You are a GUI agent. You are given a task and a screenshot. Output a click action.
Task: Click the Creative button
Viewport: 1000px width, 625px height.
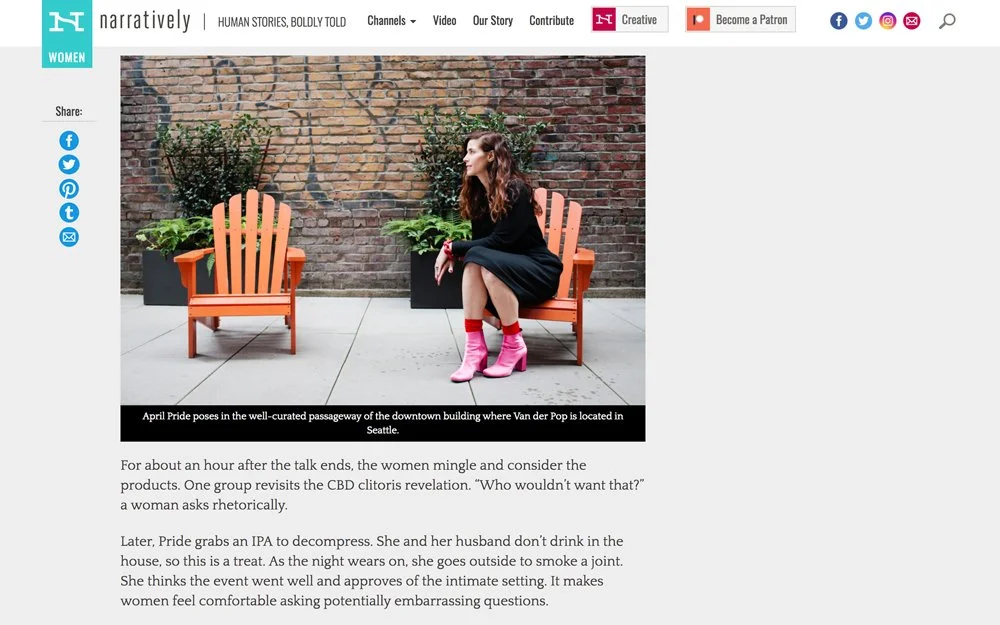pos(629,20)
